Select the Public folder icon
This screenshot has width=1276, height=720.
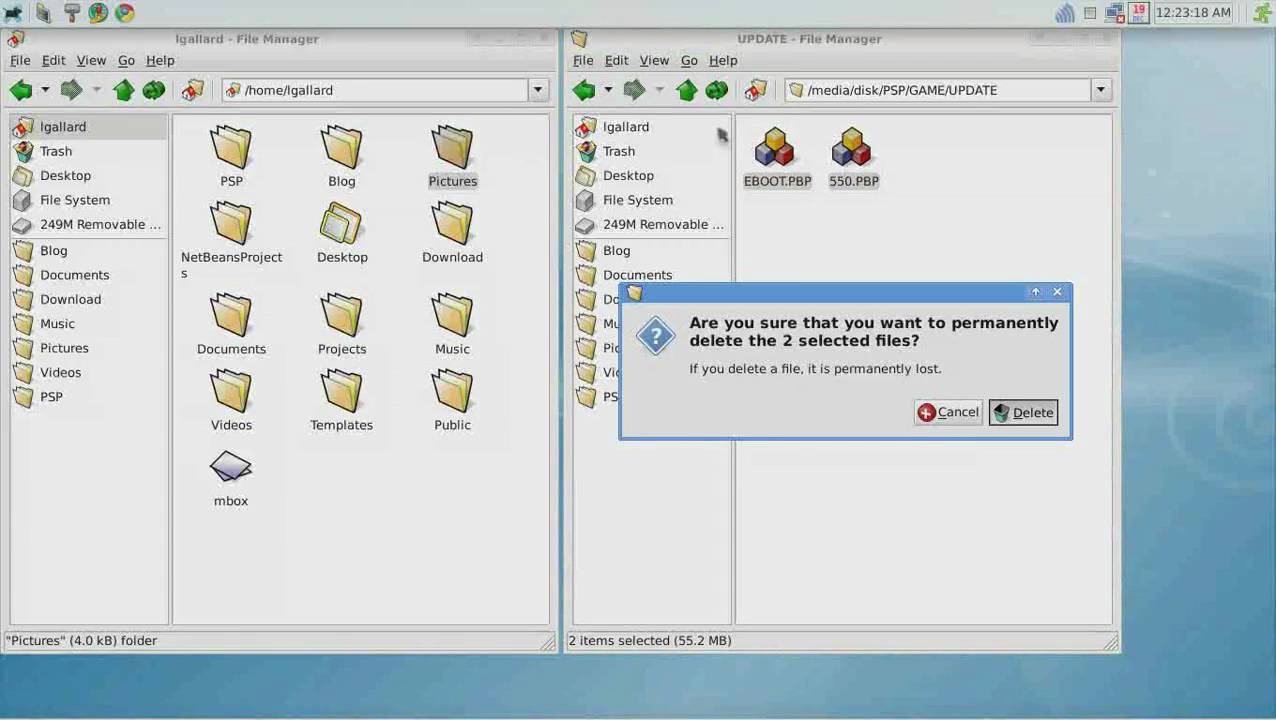point(452,392)
